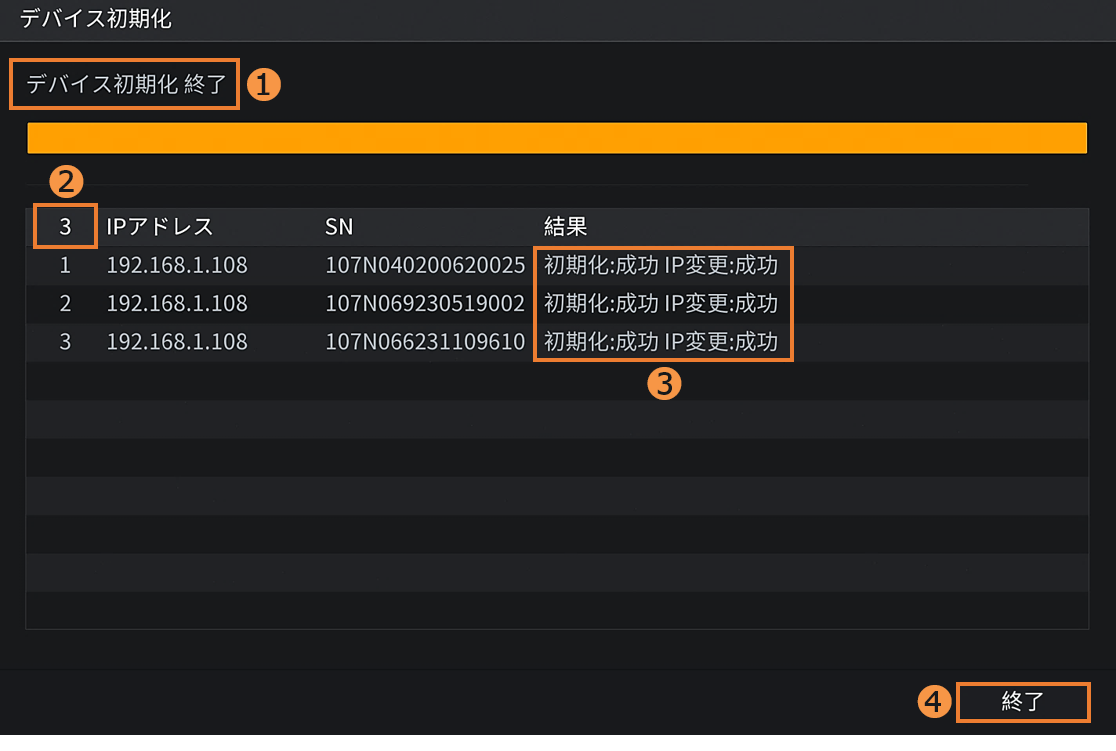Select serial number 107N040200620025

point(425,266)
